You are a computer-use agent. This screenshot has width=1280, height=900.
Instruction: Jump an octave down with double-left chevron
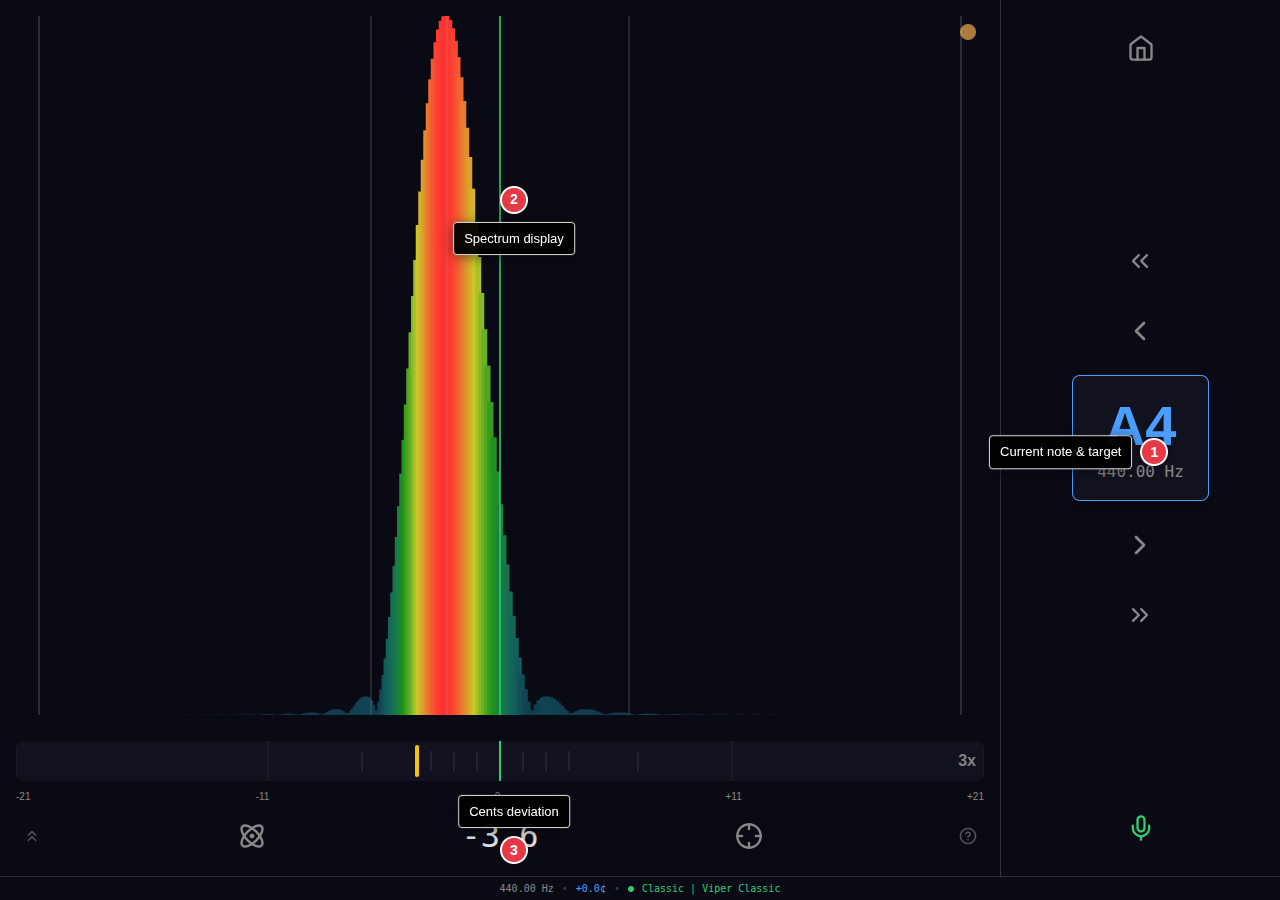pos(1140,260)
